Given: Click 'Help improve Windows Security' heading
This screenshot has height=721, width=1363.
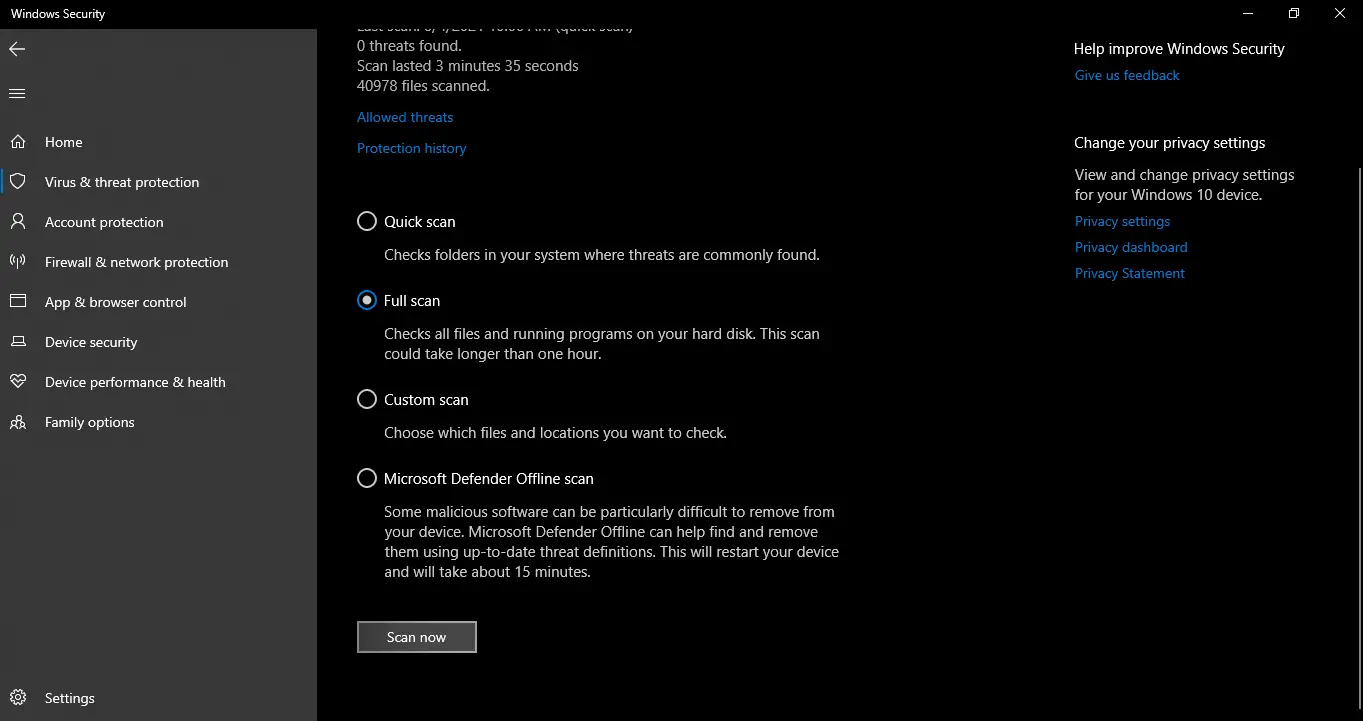Looking at the screenshot, I should [1179, 48].
